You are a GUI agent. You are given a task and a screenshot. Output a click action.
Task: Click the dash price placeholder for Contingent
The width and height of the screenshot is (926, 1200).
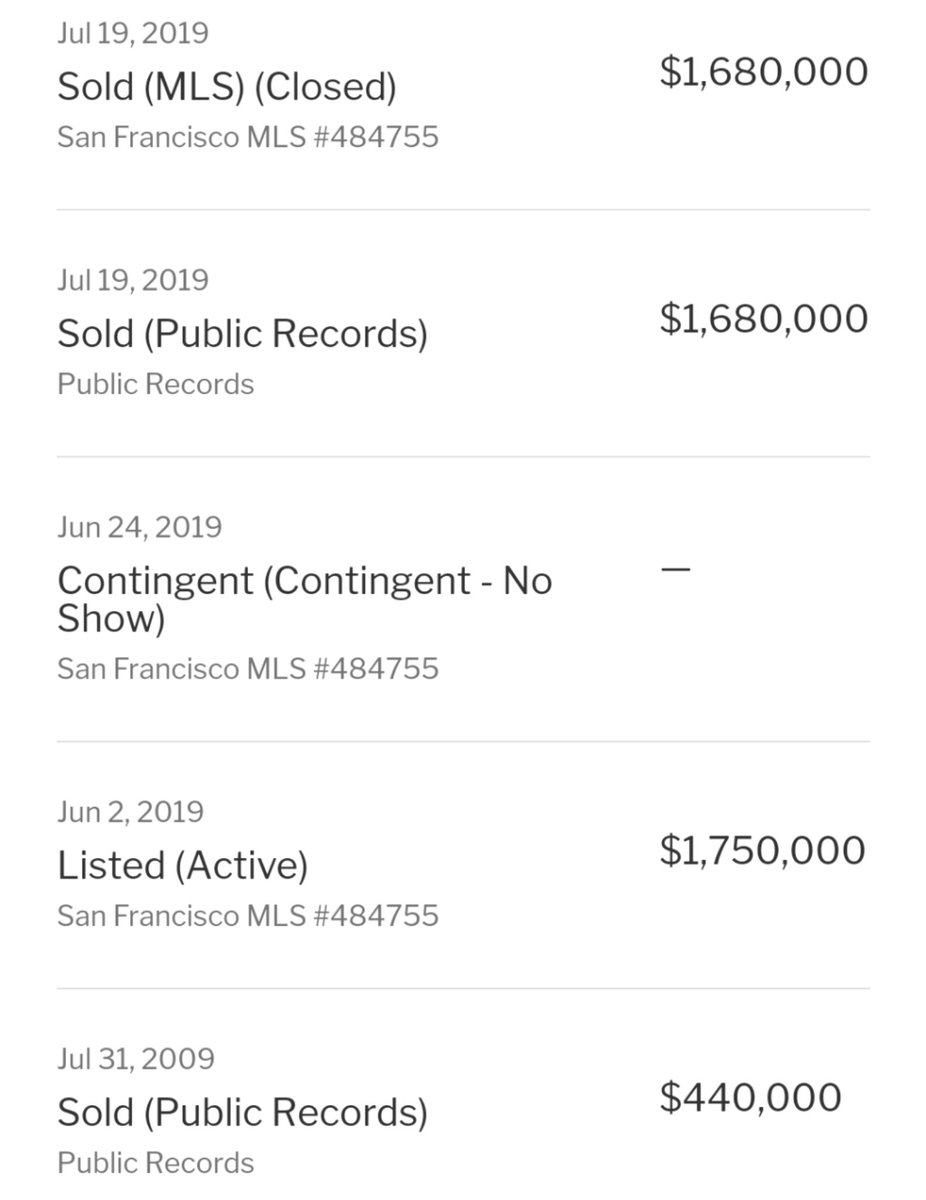pos(676,569)
